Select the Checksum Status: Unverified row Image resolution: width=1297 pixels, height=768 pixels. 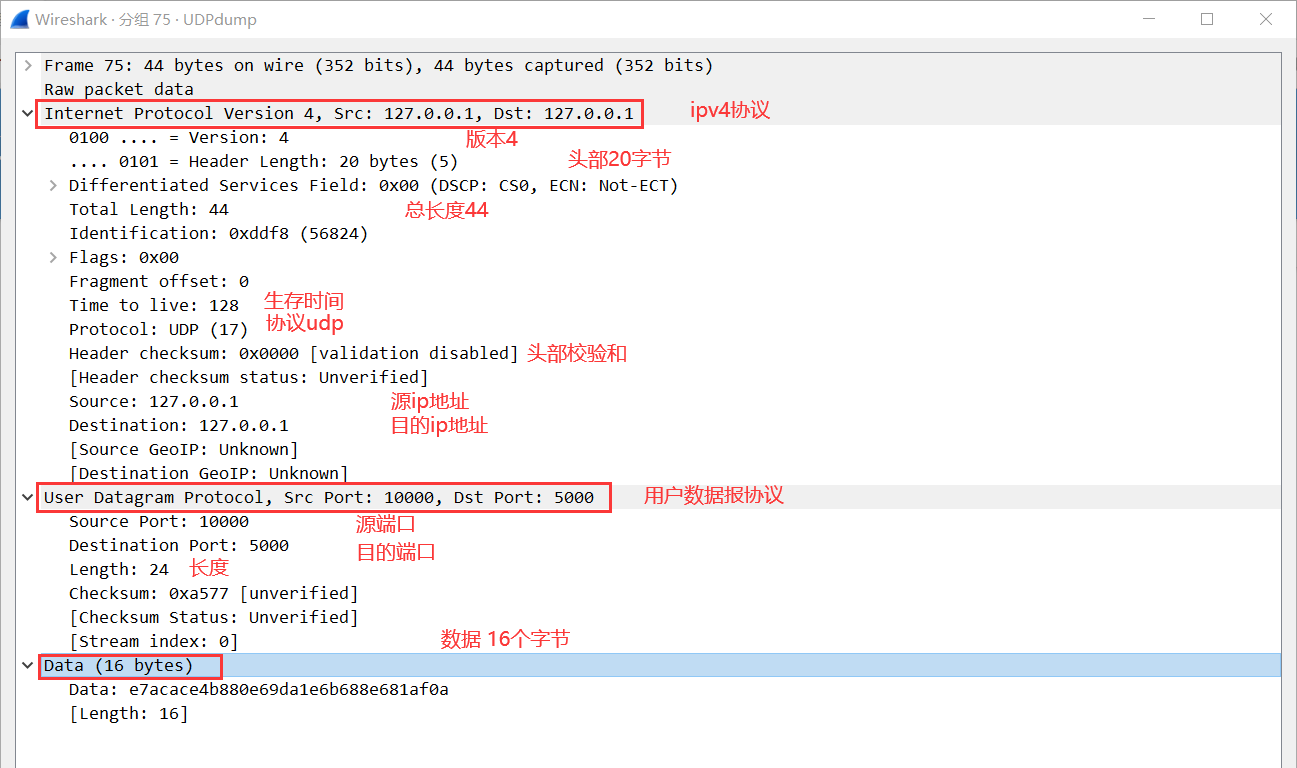click(214, 617)
